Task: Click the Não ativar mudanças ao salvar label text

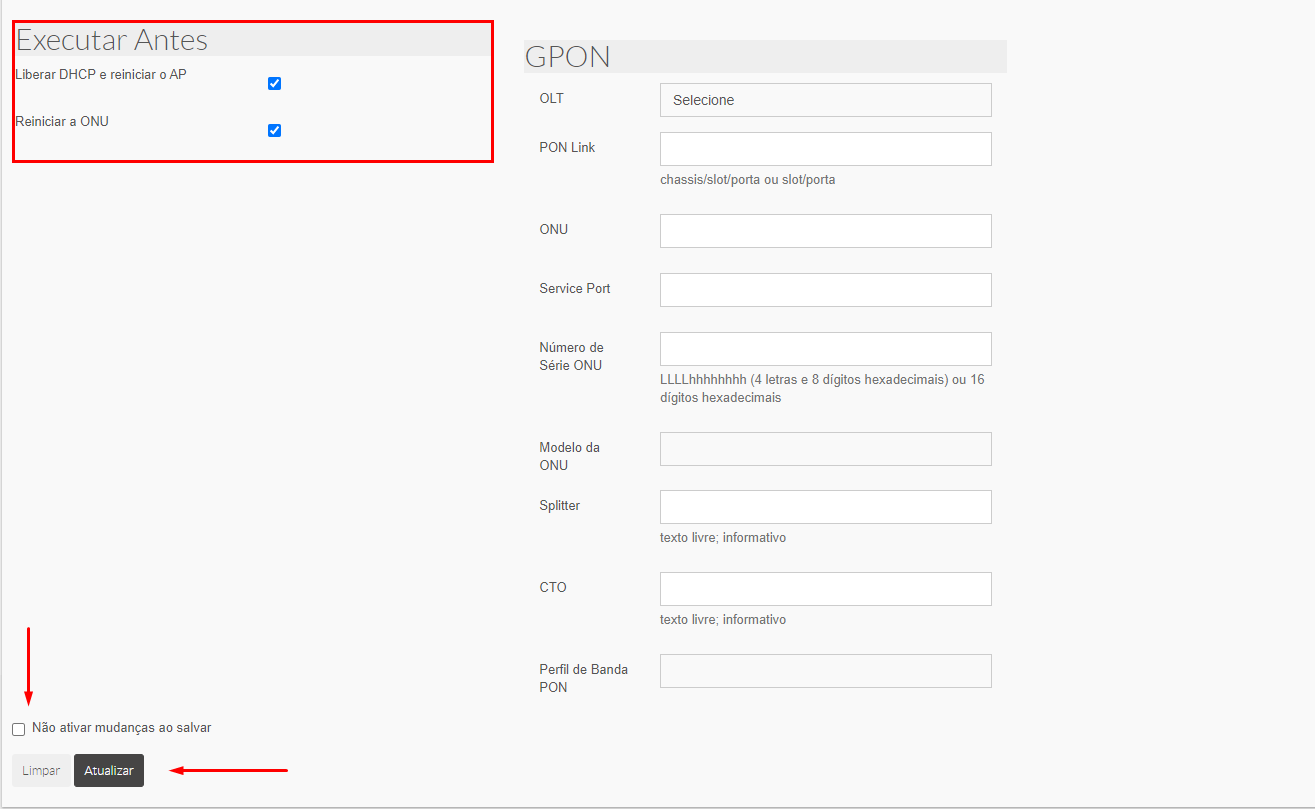Action: tap(121, 728)
